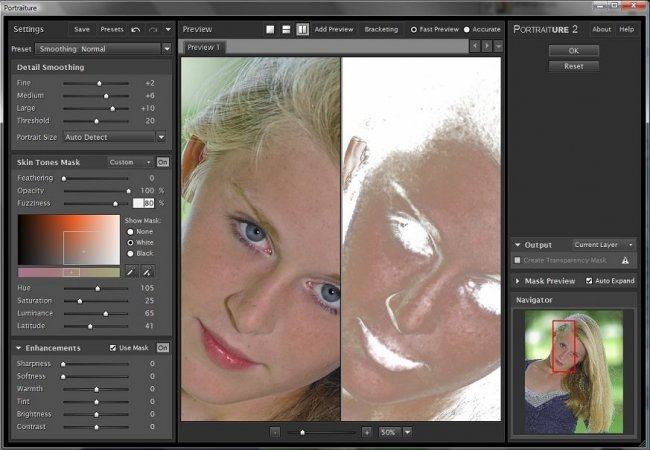650x450 pixels.
Task: Click the Add Preview button
Action: (334, 29)
